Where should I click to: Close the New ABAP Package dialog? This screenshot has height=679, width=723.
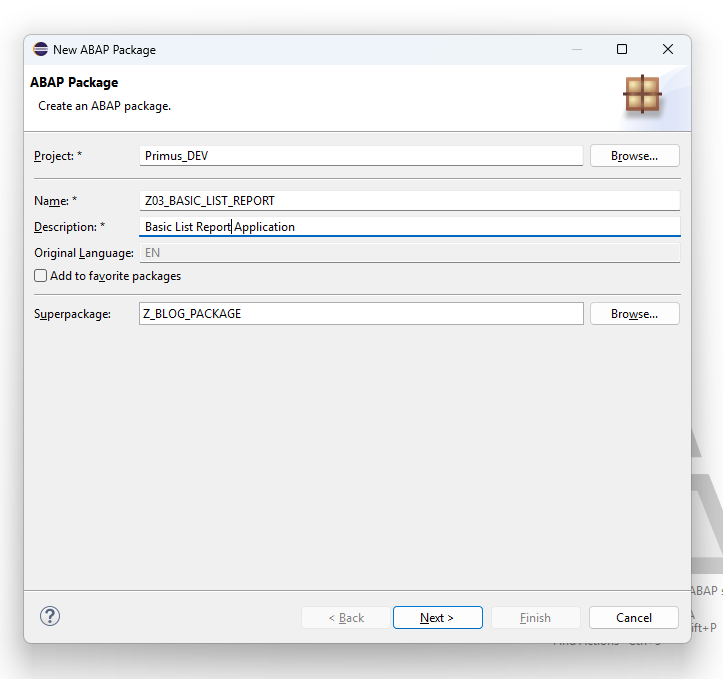[668, 49]
